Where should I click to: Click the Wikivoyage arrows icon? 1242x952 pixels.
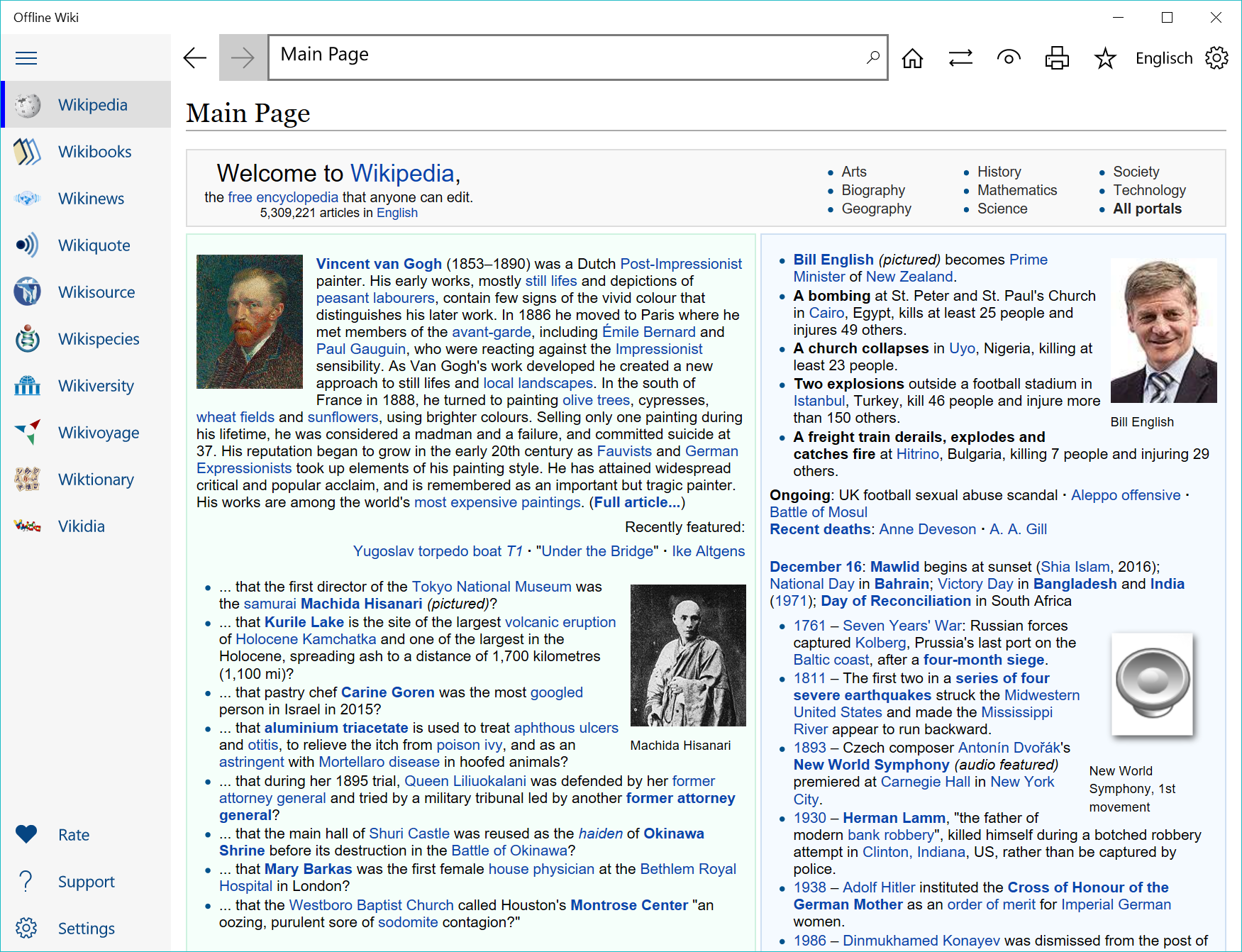click(27, 432)
